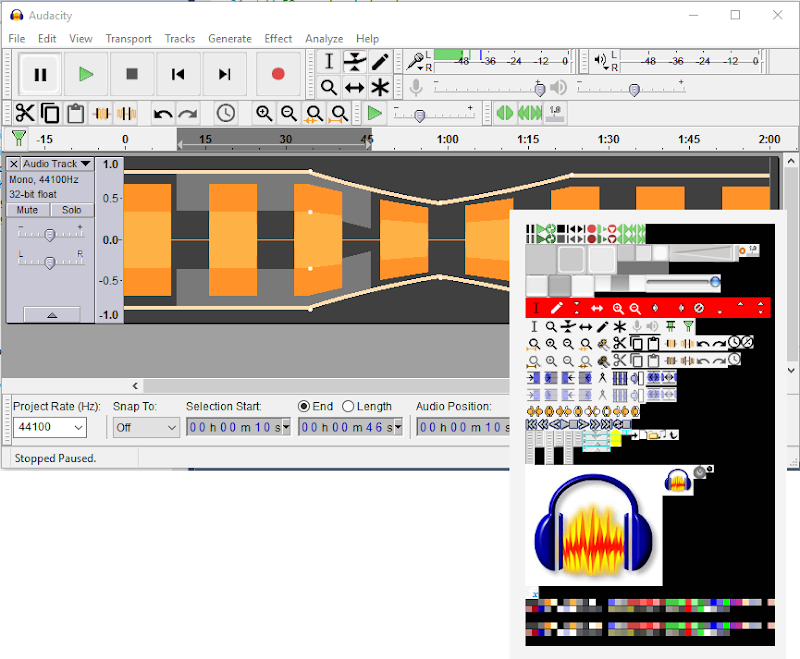Open the Audio Track dropdown menu
Viewport: 800px width, 659px height.
[x=56, y=164]
